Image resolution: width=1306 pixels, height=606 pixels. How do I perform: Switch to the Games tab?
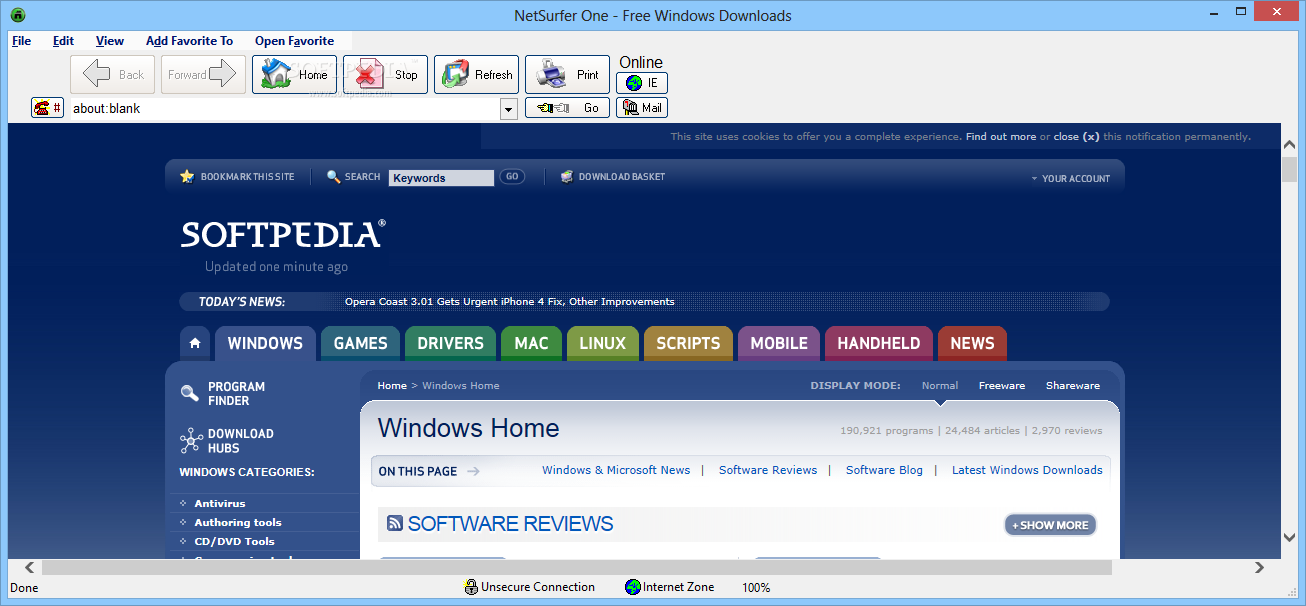click(x=361, y=343)
